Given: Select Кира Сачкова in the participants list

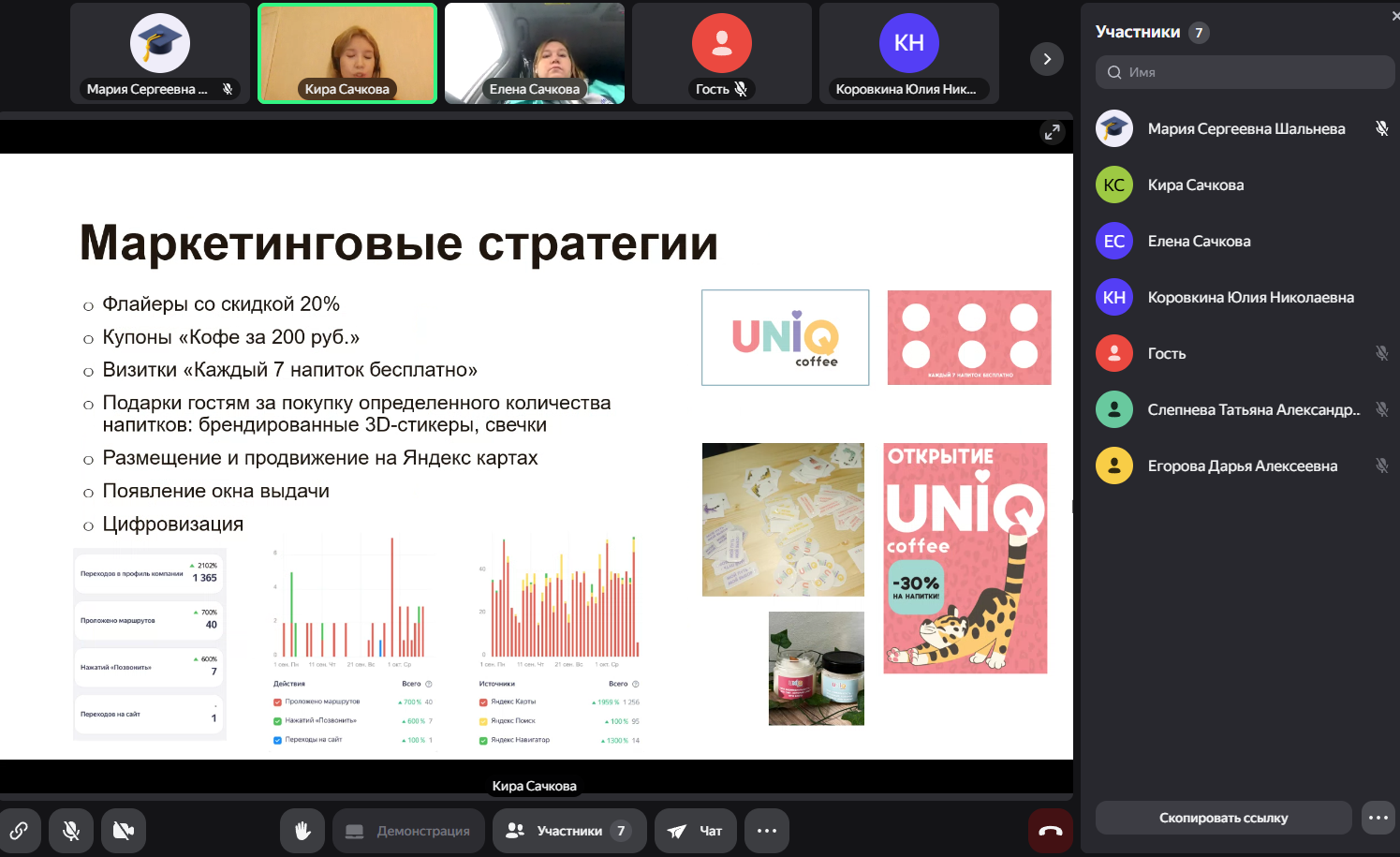Looking at the screenshot, I should click(x=1196, y=185).
